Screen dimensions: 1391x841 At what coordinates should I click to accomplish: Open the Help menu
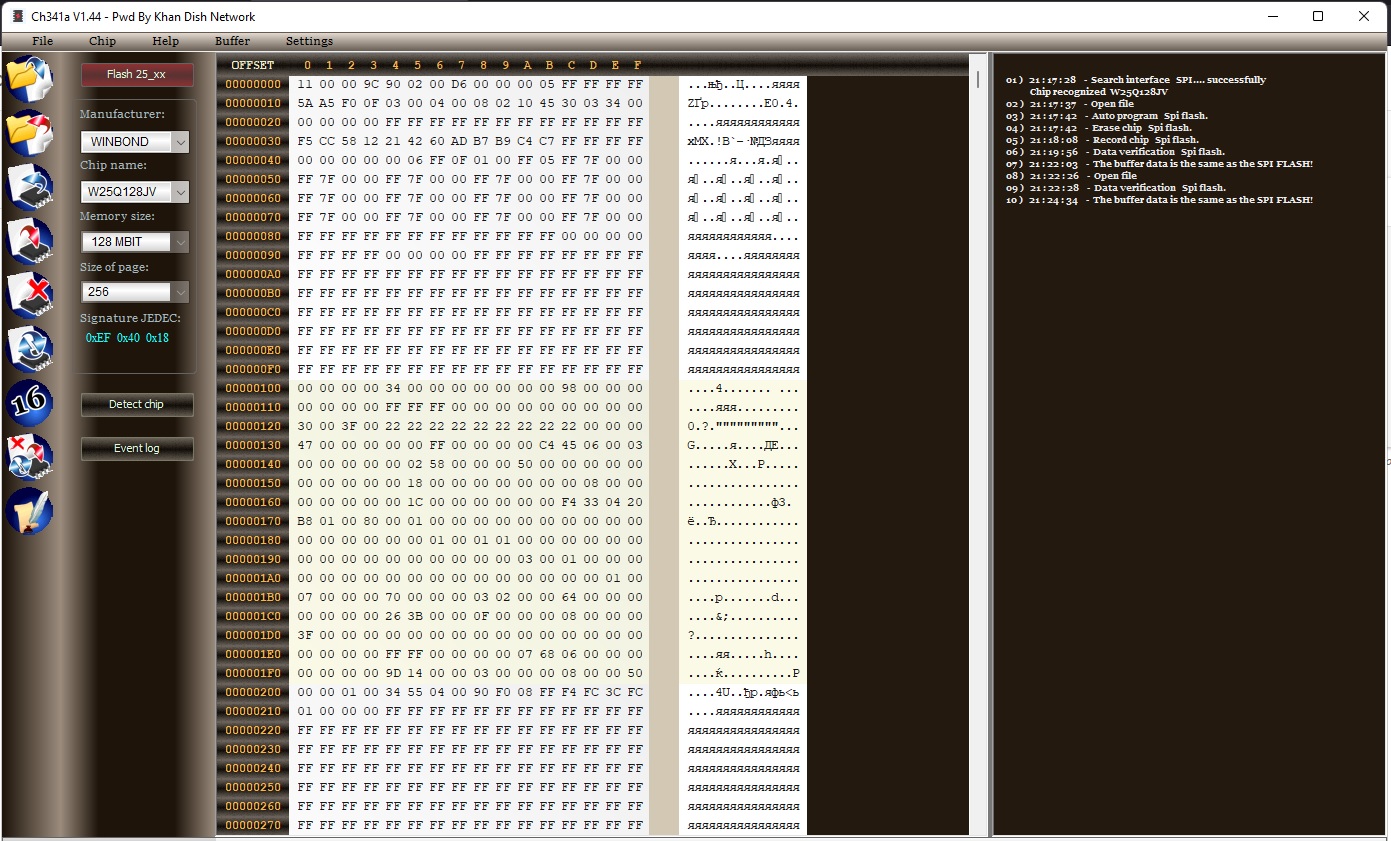click(166, 41)
